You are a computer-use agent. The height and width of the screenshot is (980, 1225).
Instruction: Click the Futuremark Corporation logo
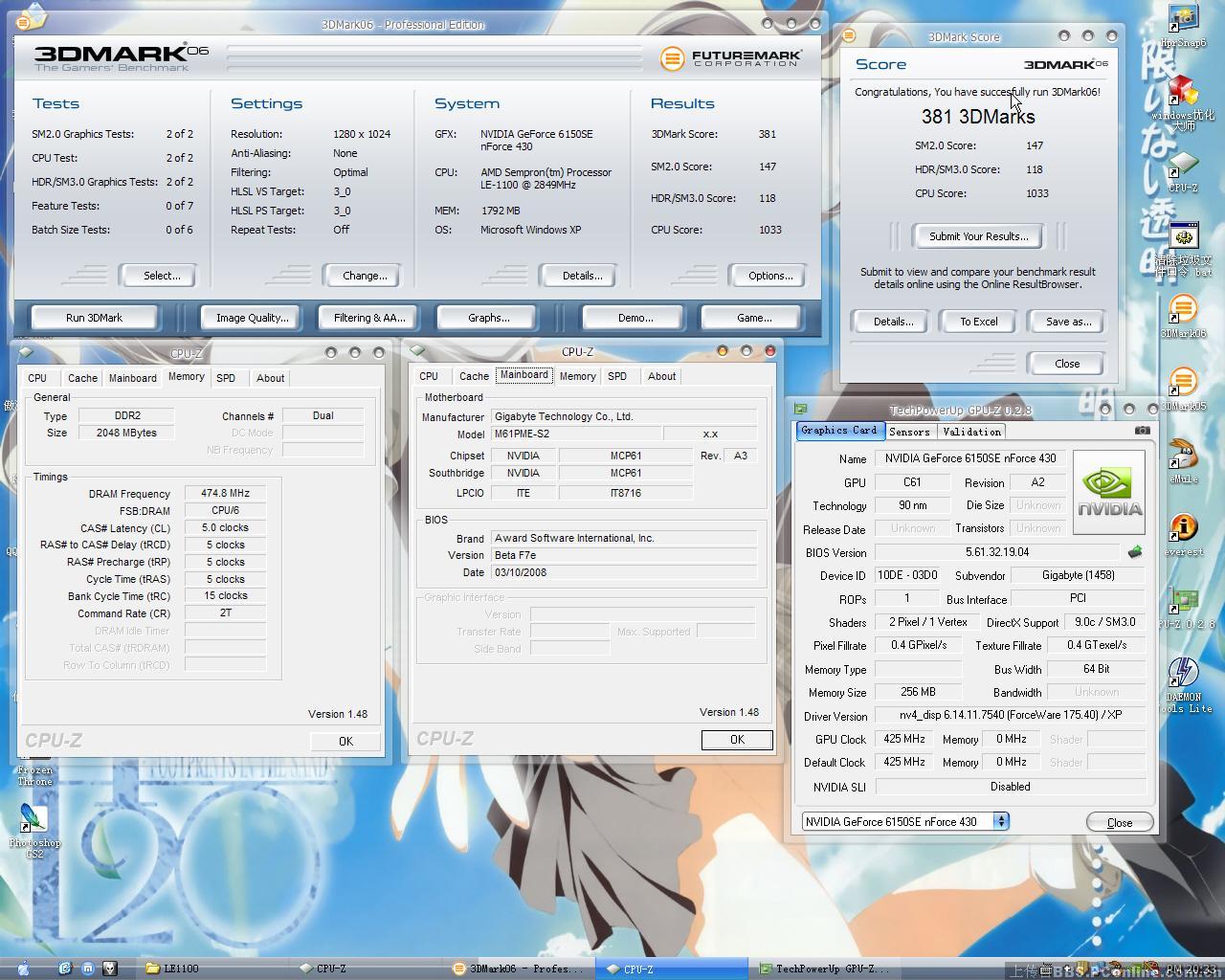pos(731,58)
